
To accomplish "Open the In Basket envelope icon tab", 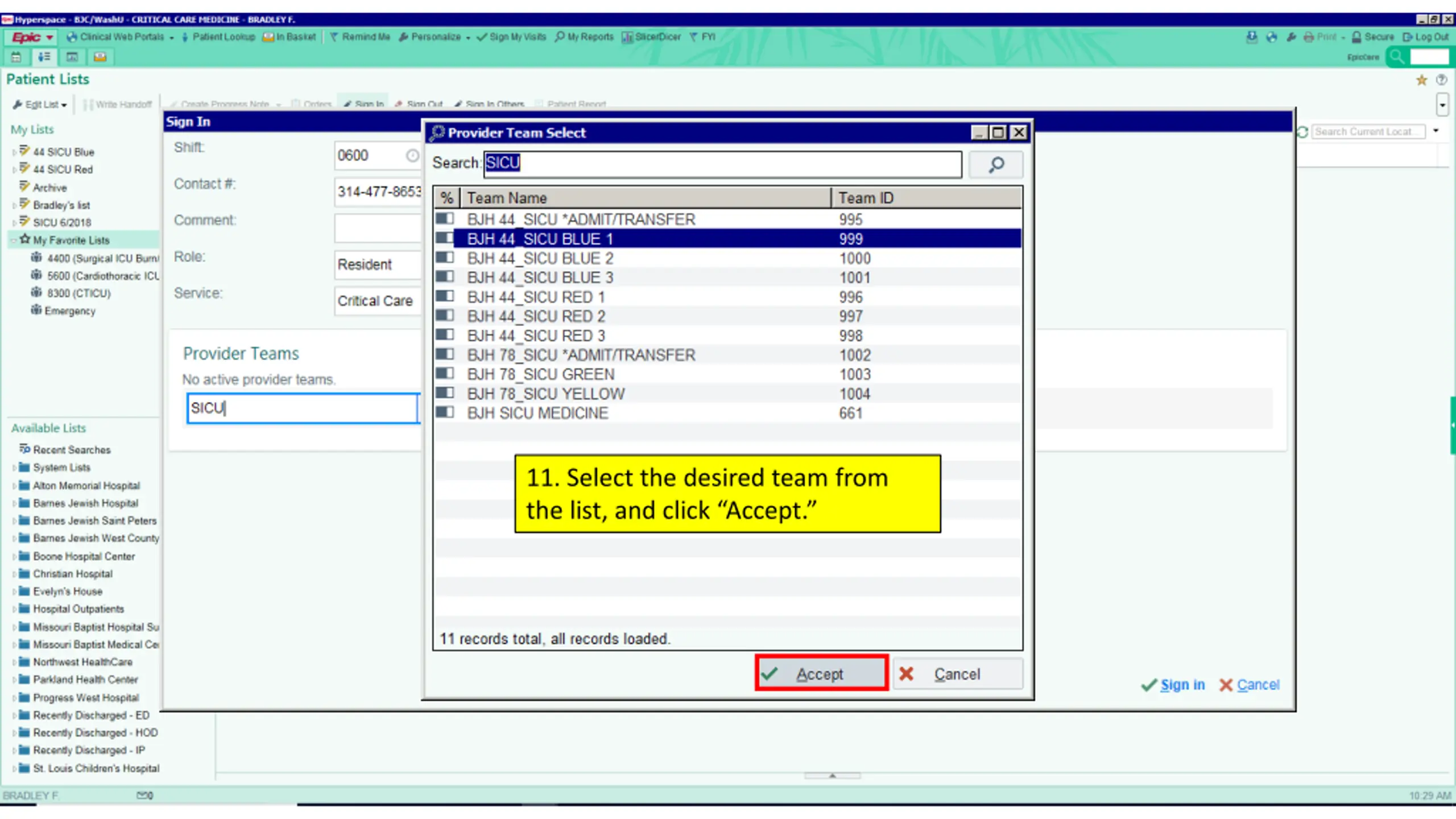I will (100, 57).
